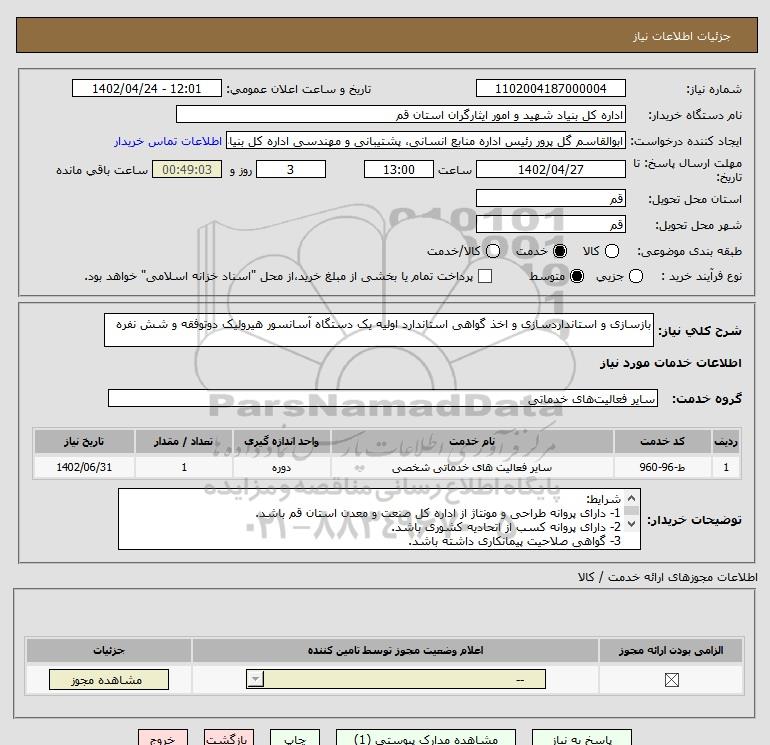Choose the جزیی purchase type radio
The image size is (770, 745).
click(635, 276)
